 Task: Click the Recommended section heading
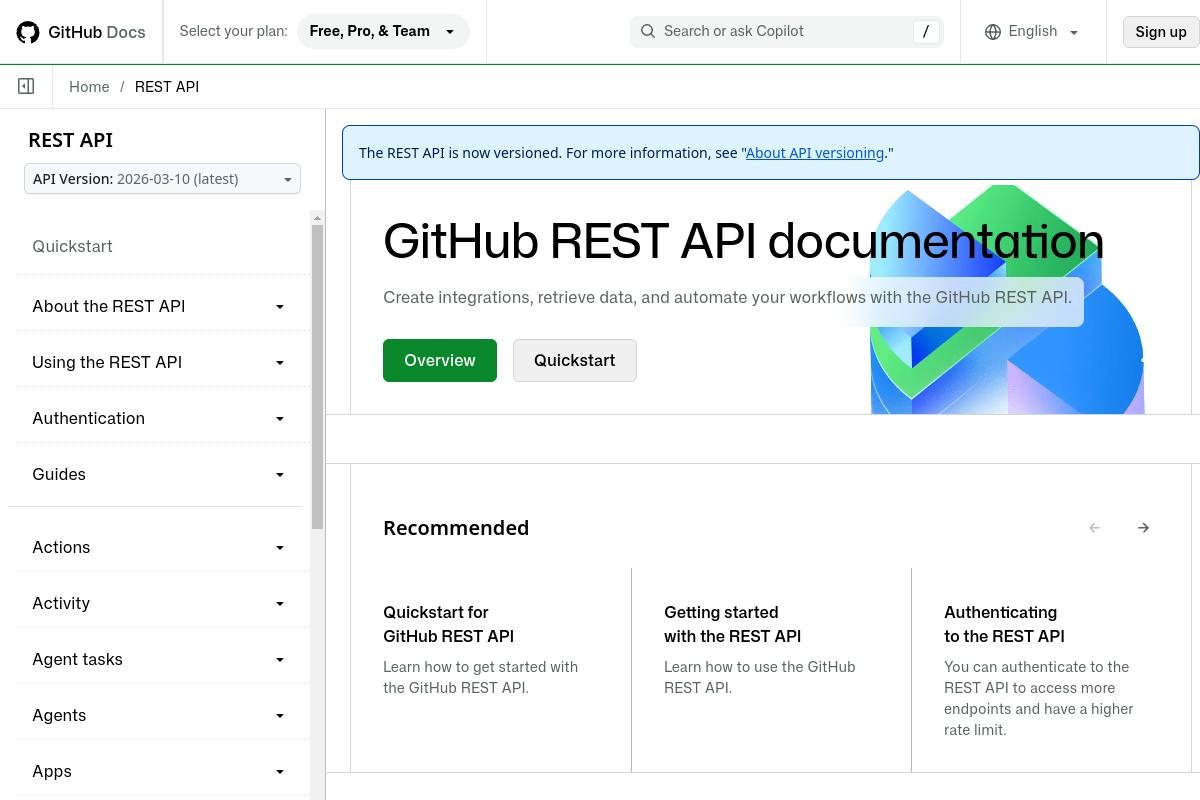pyautogui.click(x=456, y=528)
